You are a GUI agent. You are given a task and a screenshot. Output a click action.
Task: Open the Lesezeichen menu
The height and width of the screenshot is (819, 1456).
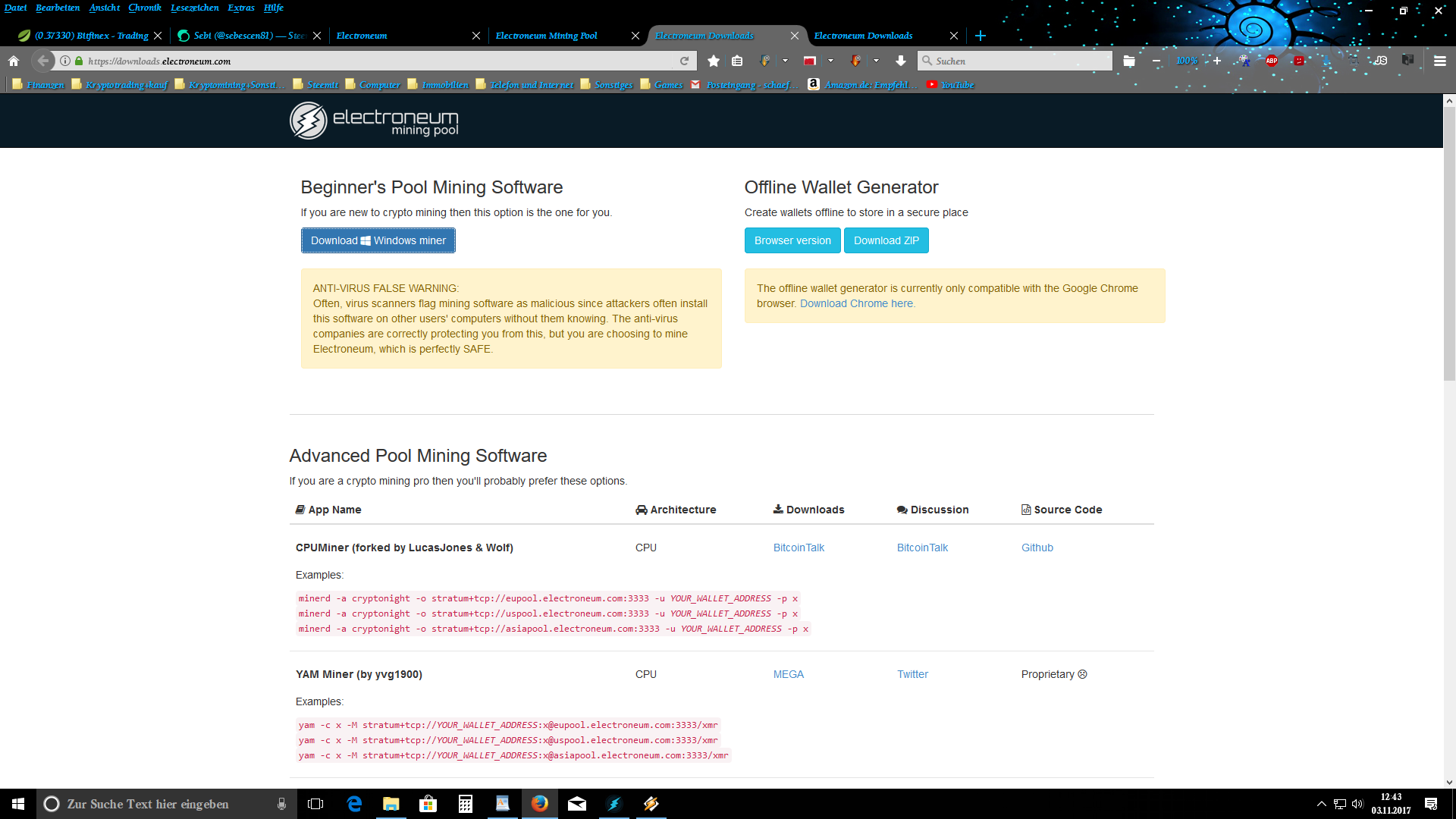(x=194, y=8)
